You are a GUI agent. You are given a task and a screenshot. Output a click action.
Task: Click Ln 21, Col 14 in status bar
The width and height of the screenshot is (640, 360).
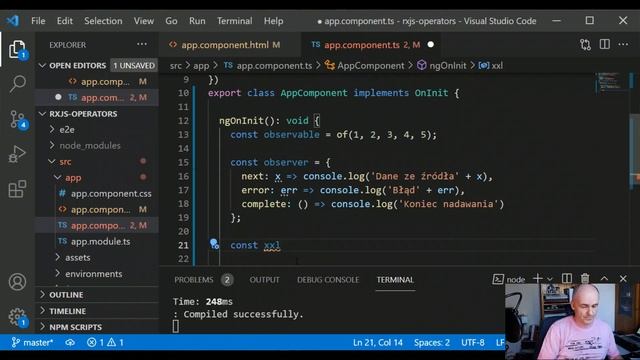pos(378,342)
